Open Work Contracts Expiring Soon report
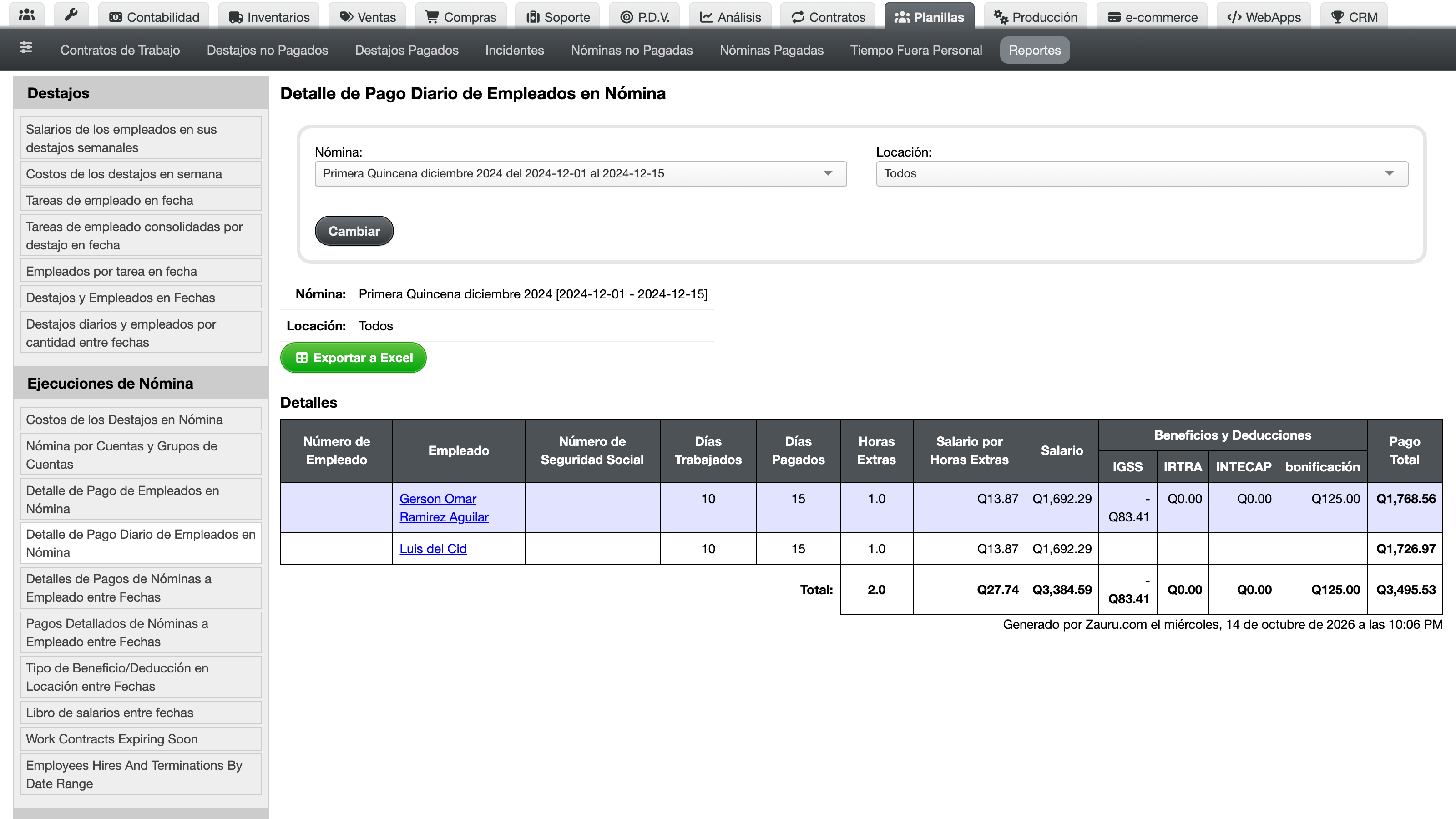Image resolution: width=1456 pixels, height=819 pixels. coord(141,739)
